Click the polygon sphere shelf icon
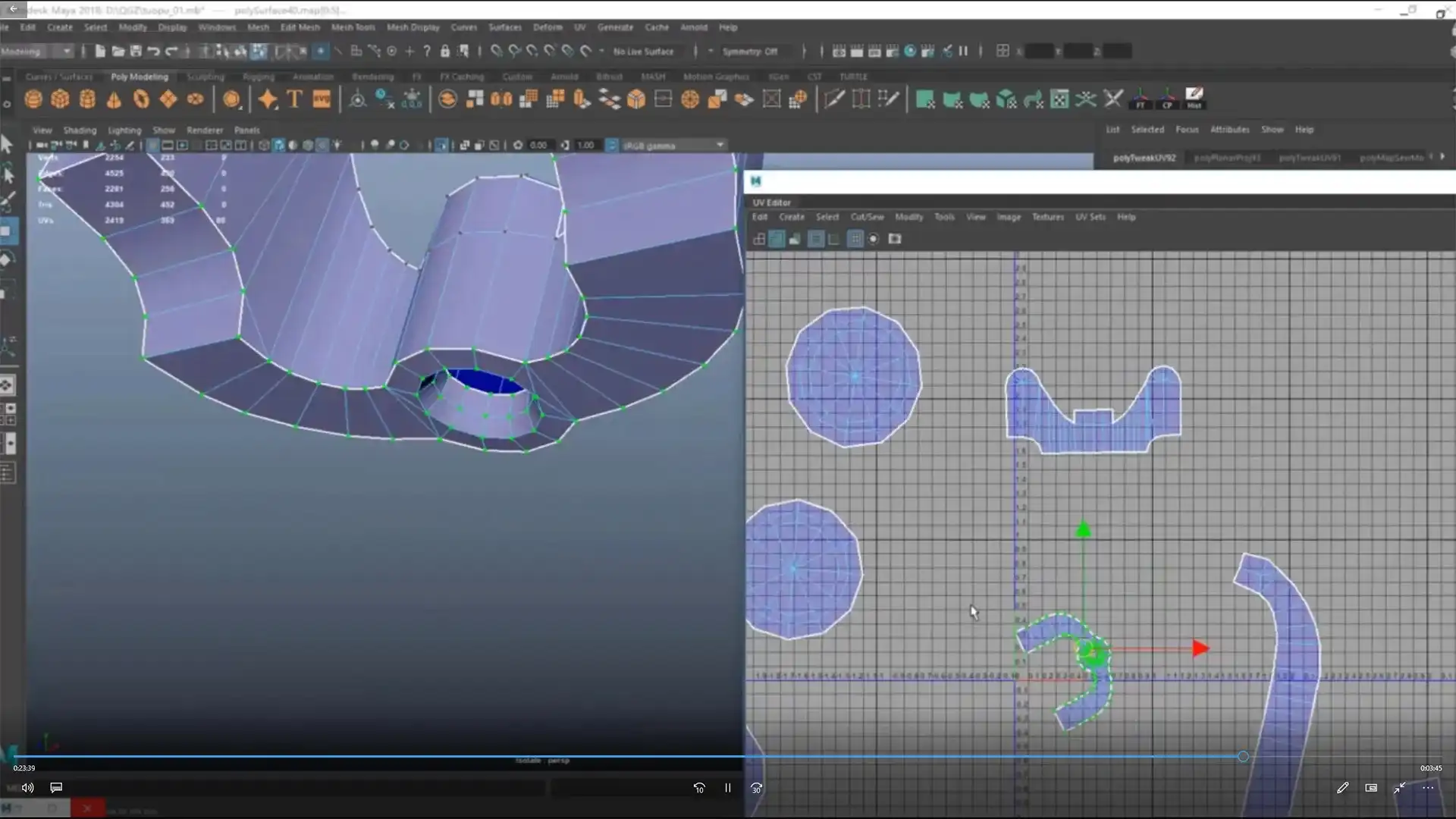 (x=33, y=99)
